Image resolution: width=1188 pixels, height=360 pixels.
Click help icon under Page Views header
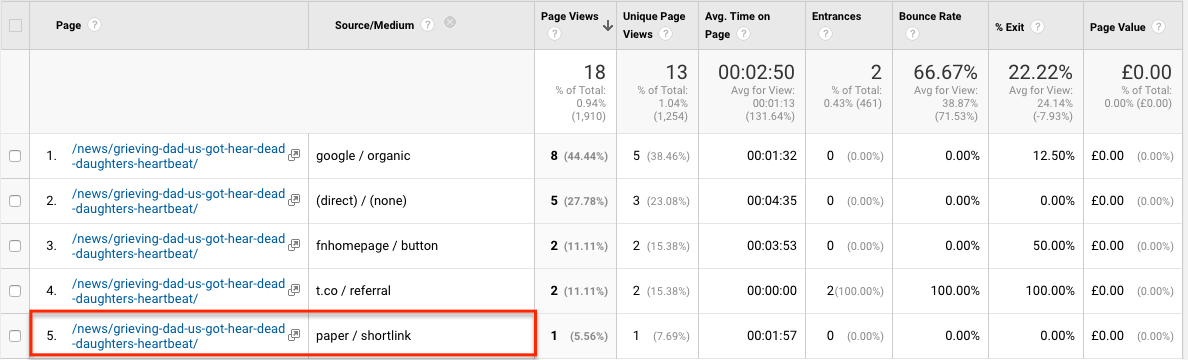tap(554, 33)
